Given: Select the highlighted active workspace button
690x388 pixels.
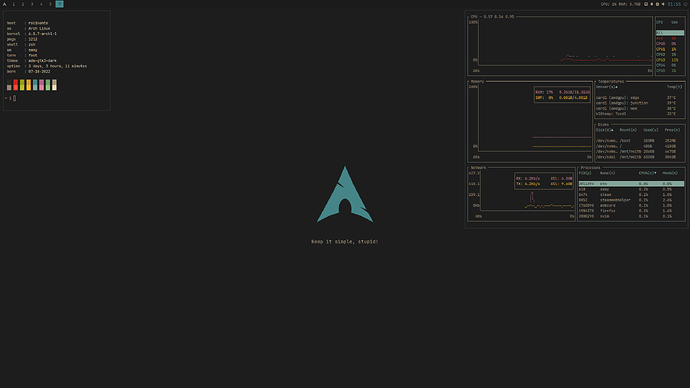Looking at the screenshot, I should click(x=59, y=4).
